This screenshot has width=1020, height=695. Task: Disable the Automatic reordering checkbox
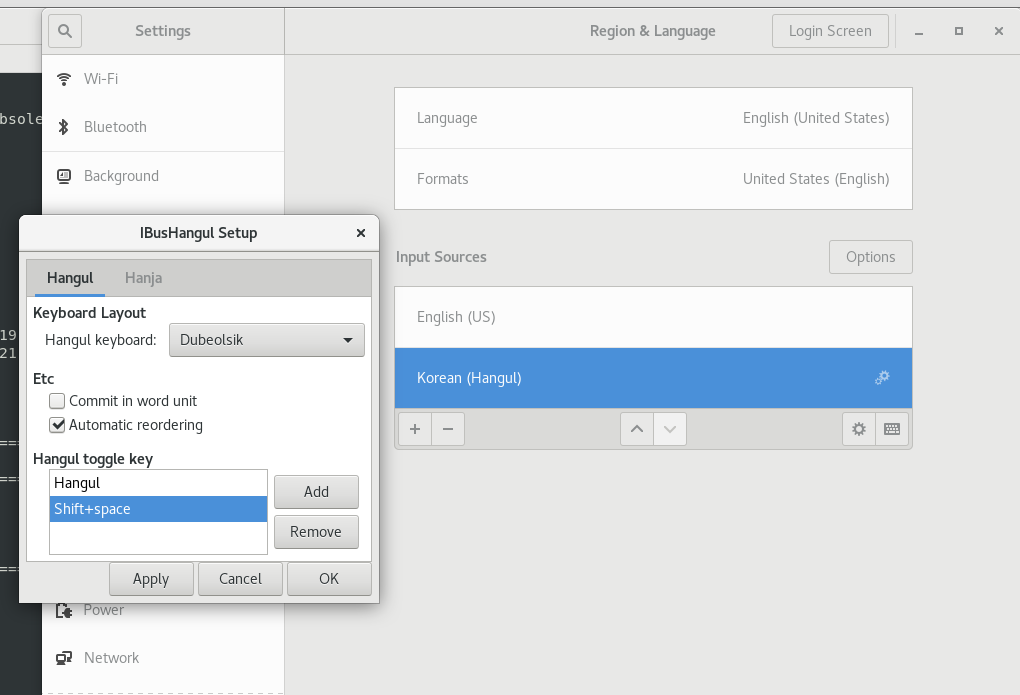coord(57,425)
